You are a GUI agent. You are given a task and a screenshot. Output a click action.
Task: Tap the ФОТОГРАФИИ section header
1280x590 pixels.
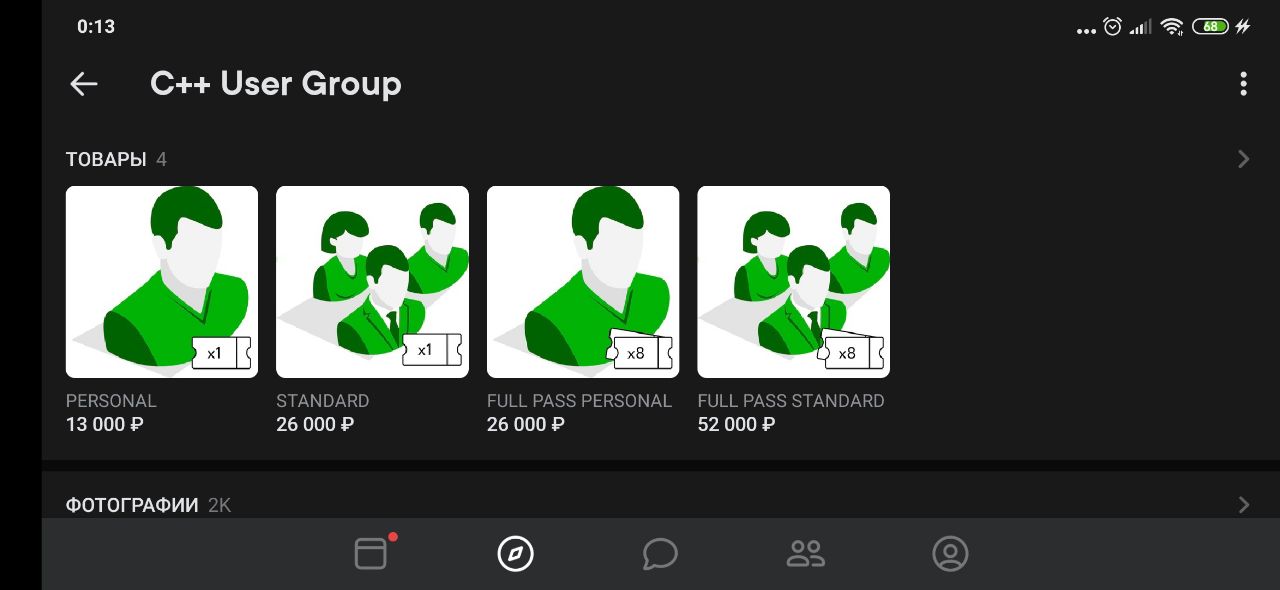pyautogui.click(x=132, y=505)
